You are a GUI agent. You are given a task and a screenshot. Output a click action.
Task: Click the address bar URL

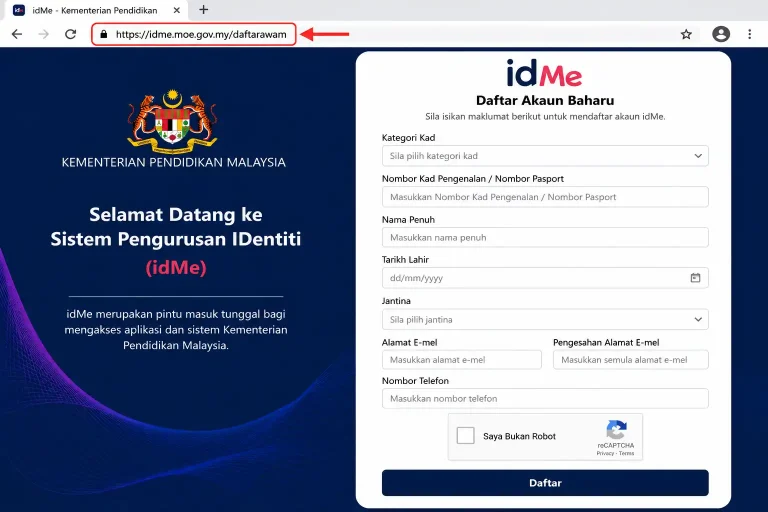pos(201,34)
